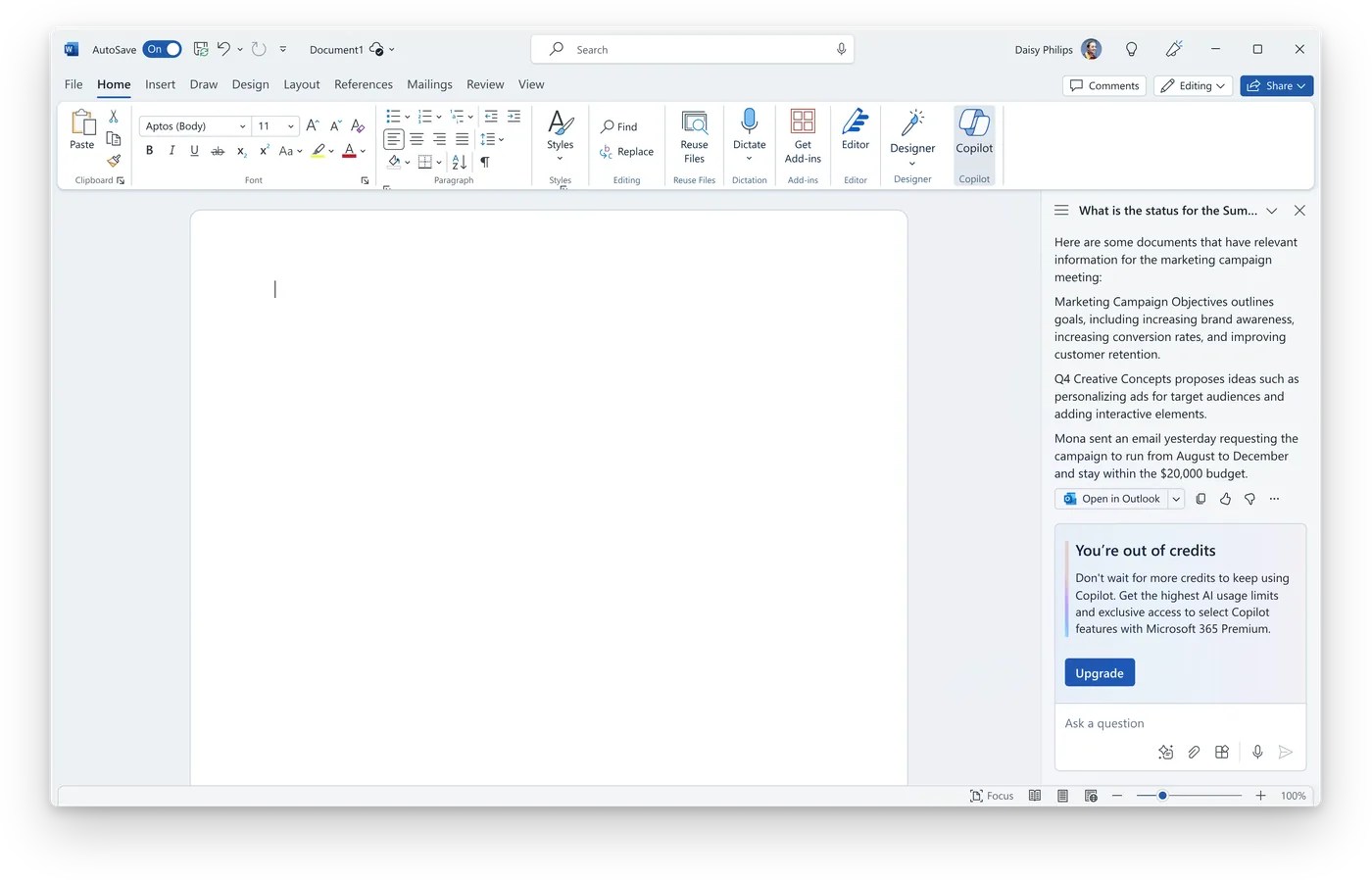Copy the Copilot response

click(x=1200, y=499)
